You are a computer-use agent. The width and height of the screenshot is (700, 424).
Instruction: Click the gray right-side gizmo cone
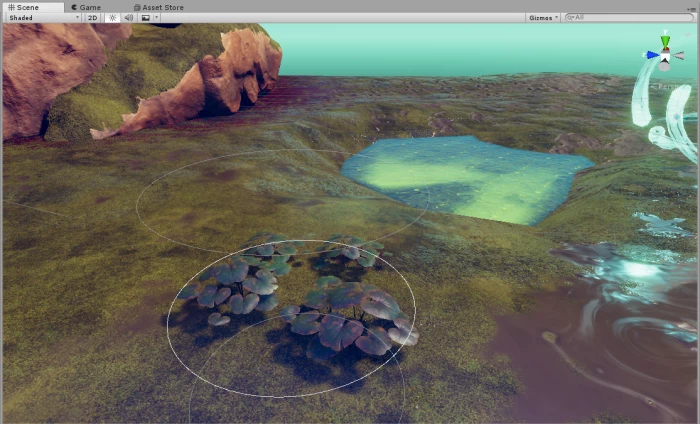680,55
